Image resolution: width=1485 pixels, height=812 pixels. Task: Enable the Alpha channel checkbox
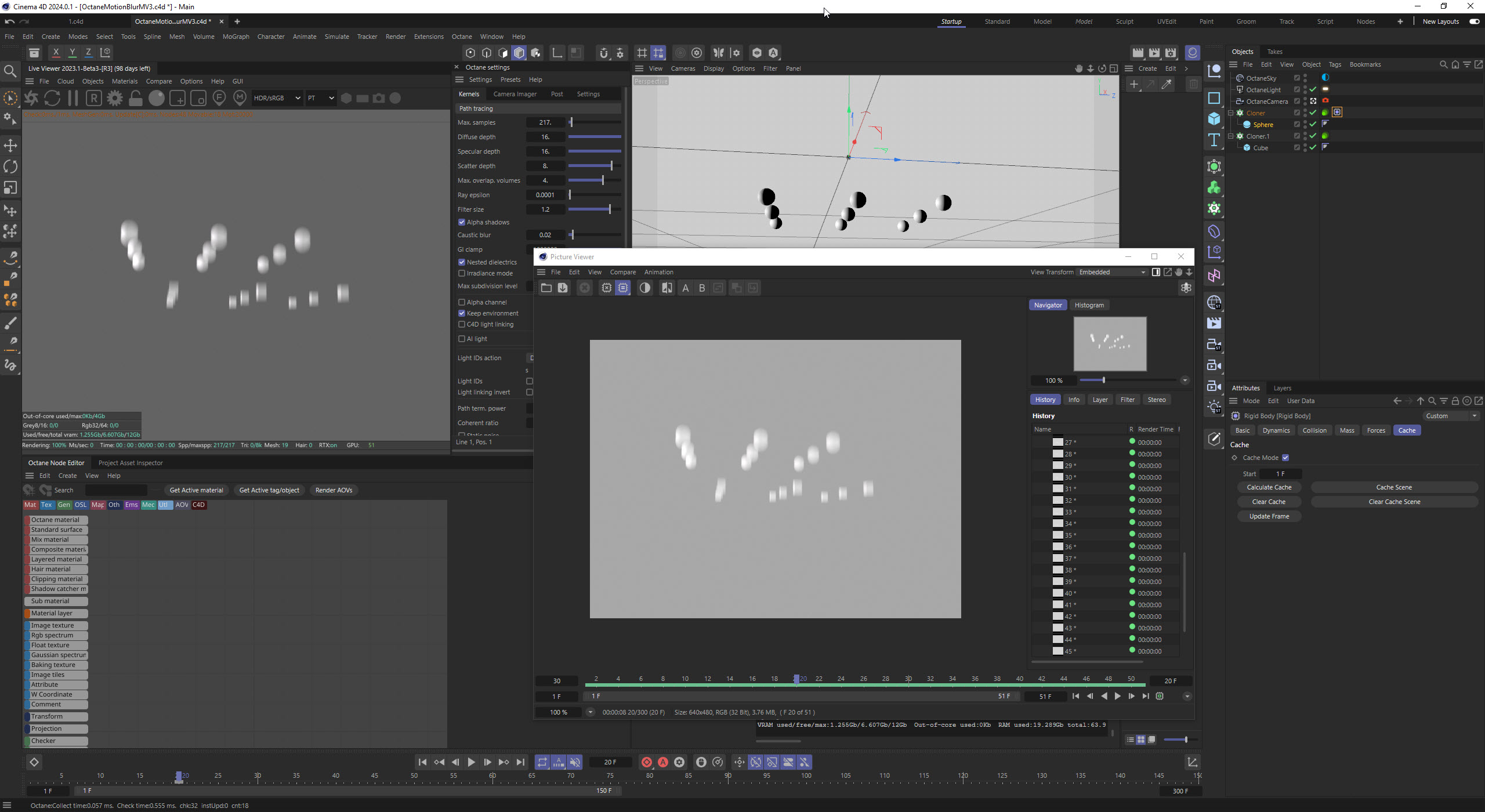[x=462, y=302]
